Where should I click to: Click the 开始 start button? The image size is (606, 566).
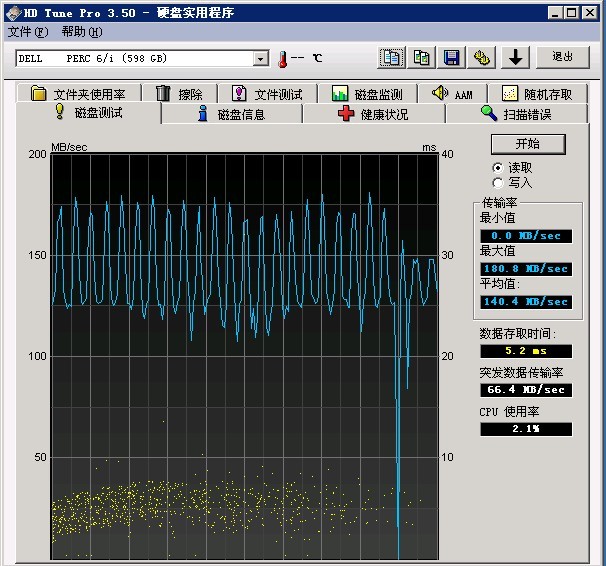[x=528, y=144]
